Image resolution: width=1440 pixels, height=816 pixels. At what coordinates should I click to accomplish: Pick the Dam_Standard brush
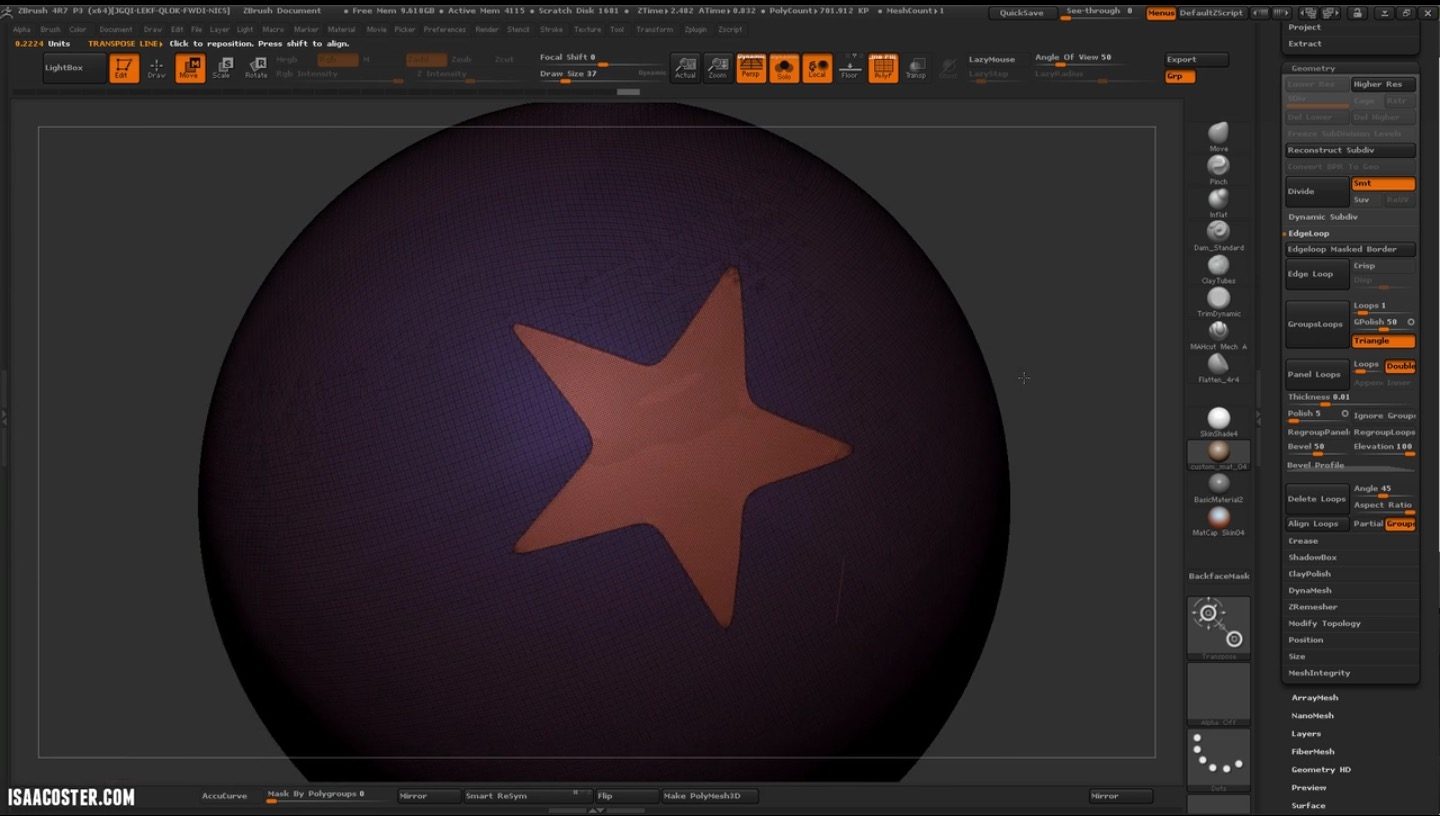(1218, 234)
